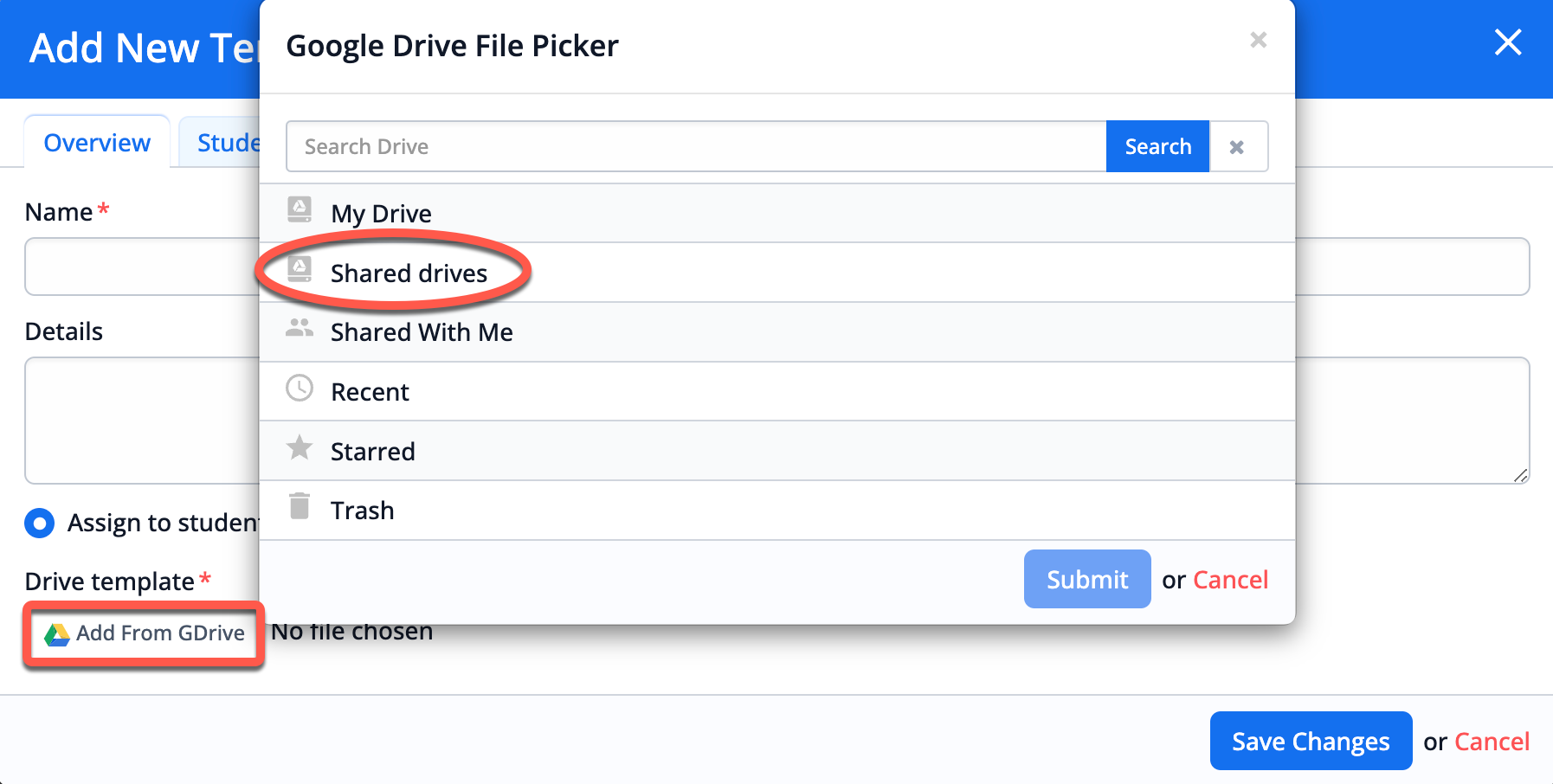Click the Save Changes button
This screenshot has height=784, width=1553.
(x=1311, y=741)
